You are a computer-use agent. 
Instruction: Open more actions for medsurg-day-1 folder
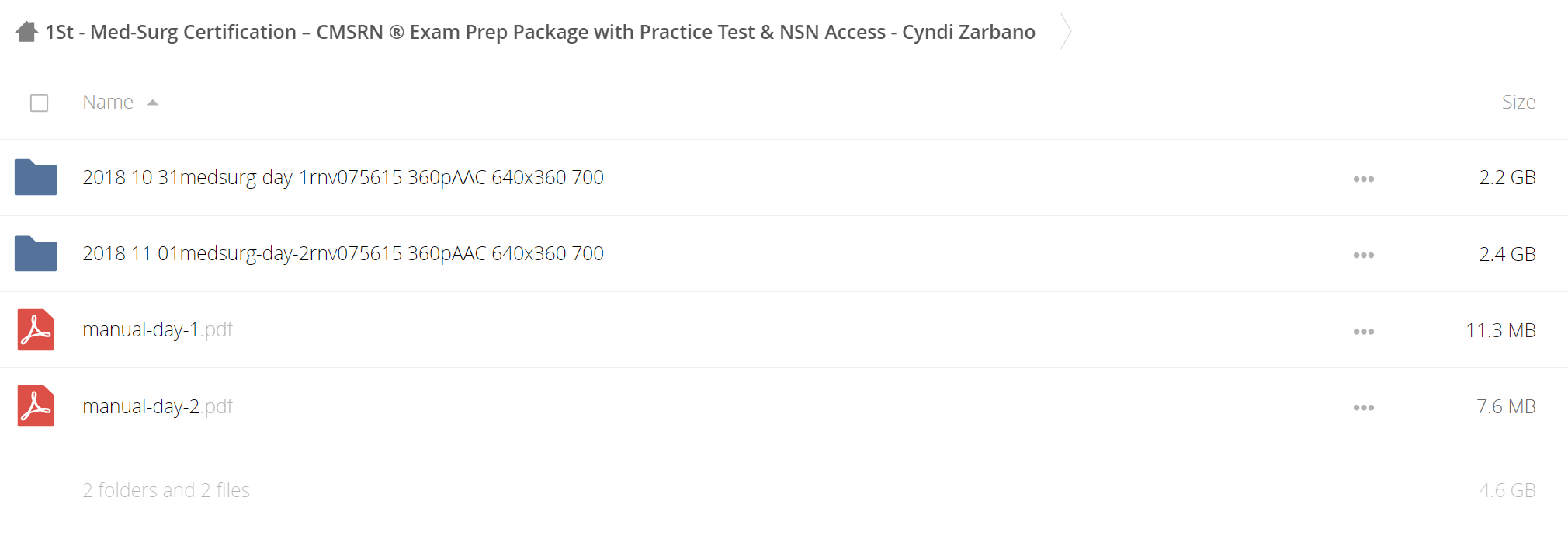(1364, 179)
